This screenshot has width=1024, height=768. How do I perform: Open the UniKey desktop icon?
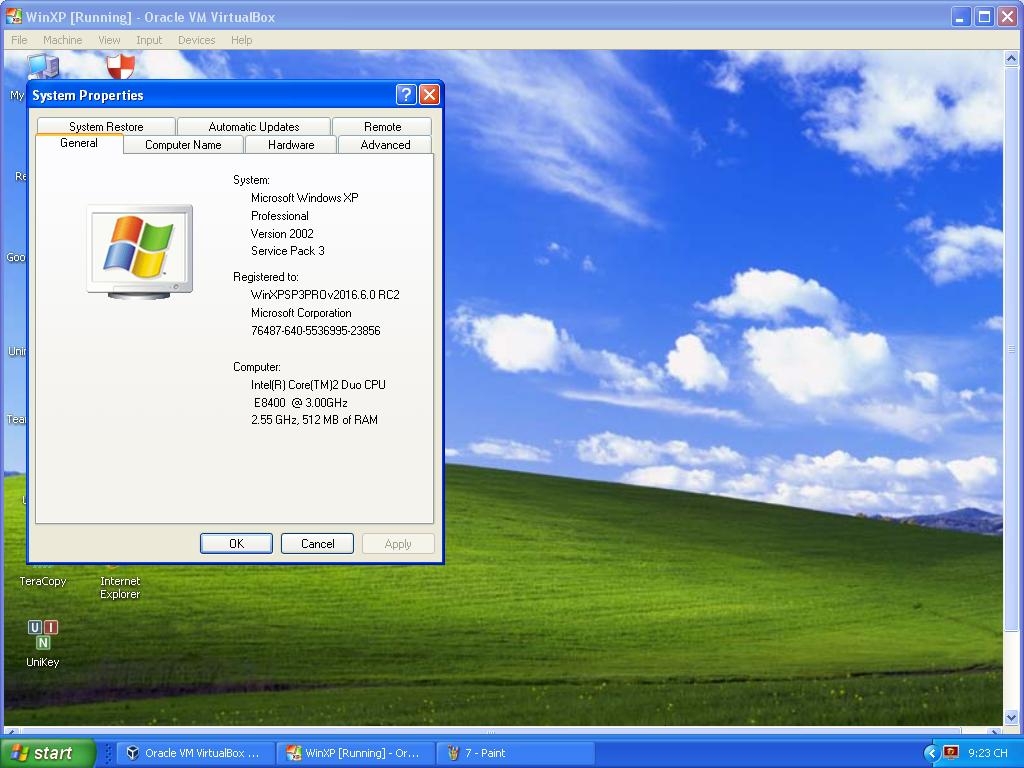click(42, 635)
